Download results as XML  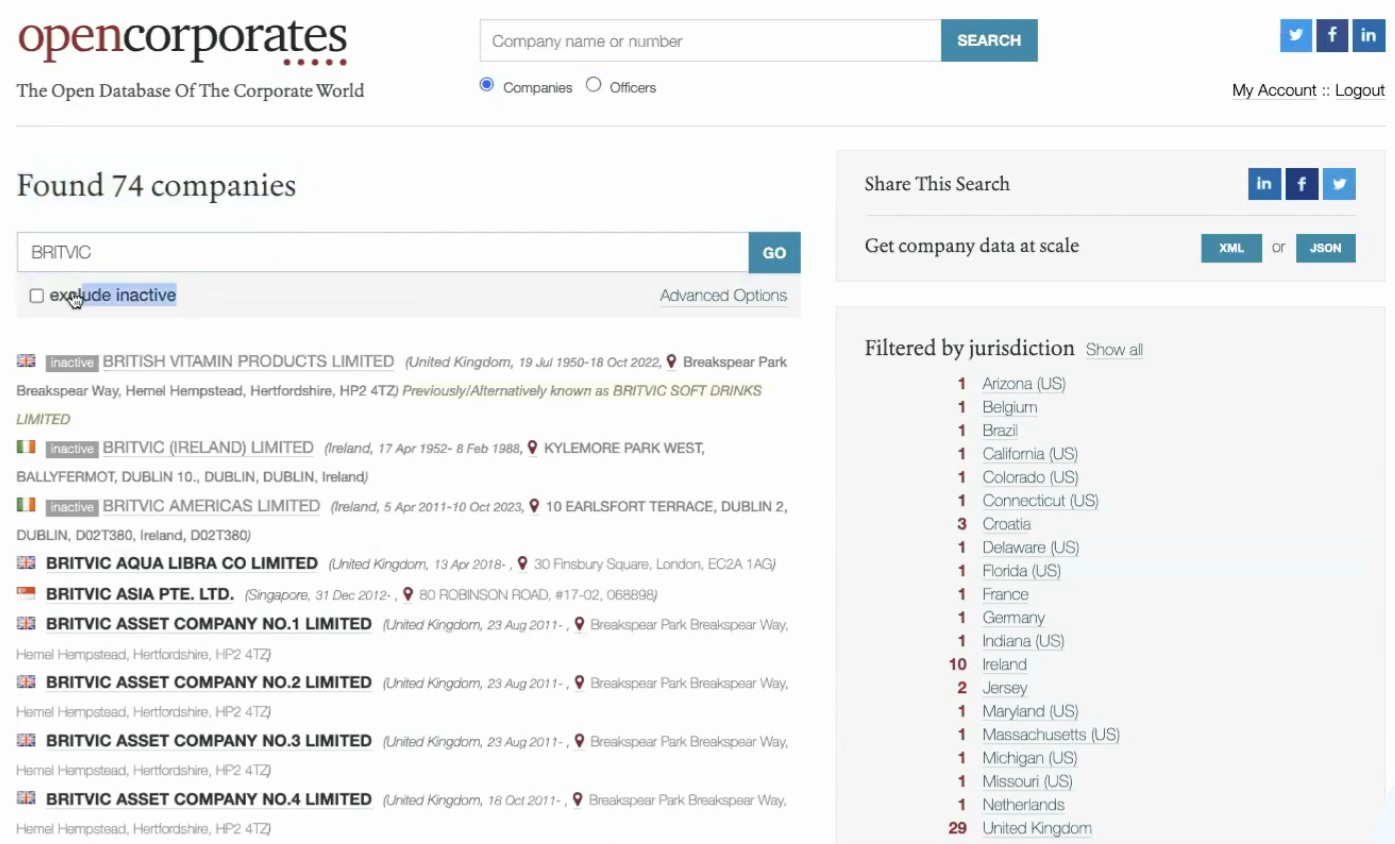(x=1231, y=248)
